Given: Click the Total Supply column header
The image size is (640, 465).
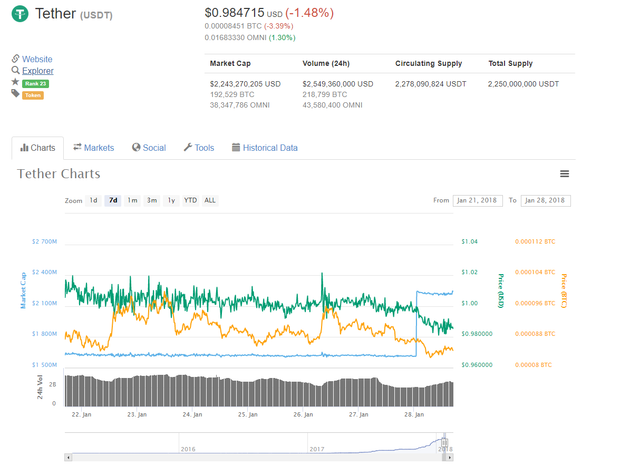Looking at the screenshot, I should 511,63.
